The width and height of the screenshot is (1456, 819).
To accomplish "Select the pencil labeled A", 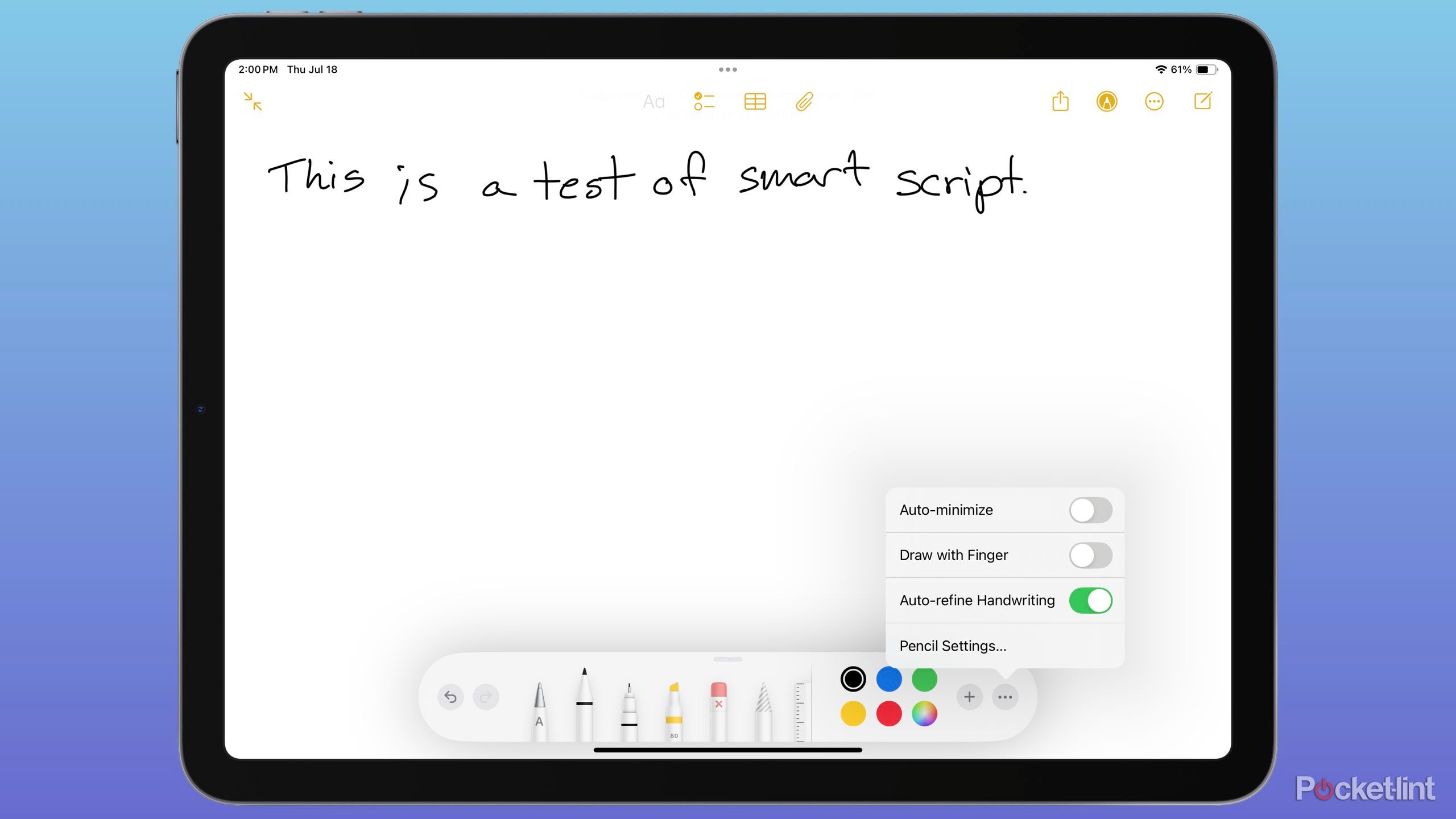I will [x=539, y=711].
